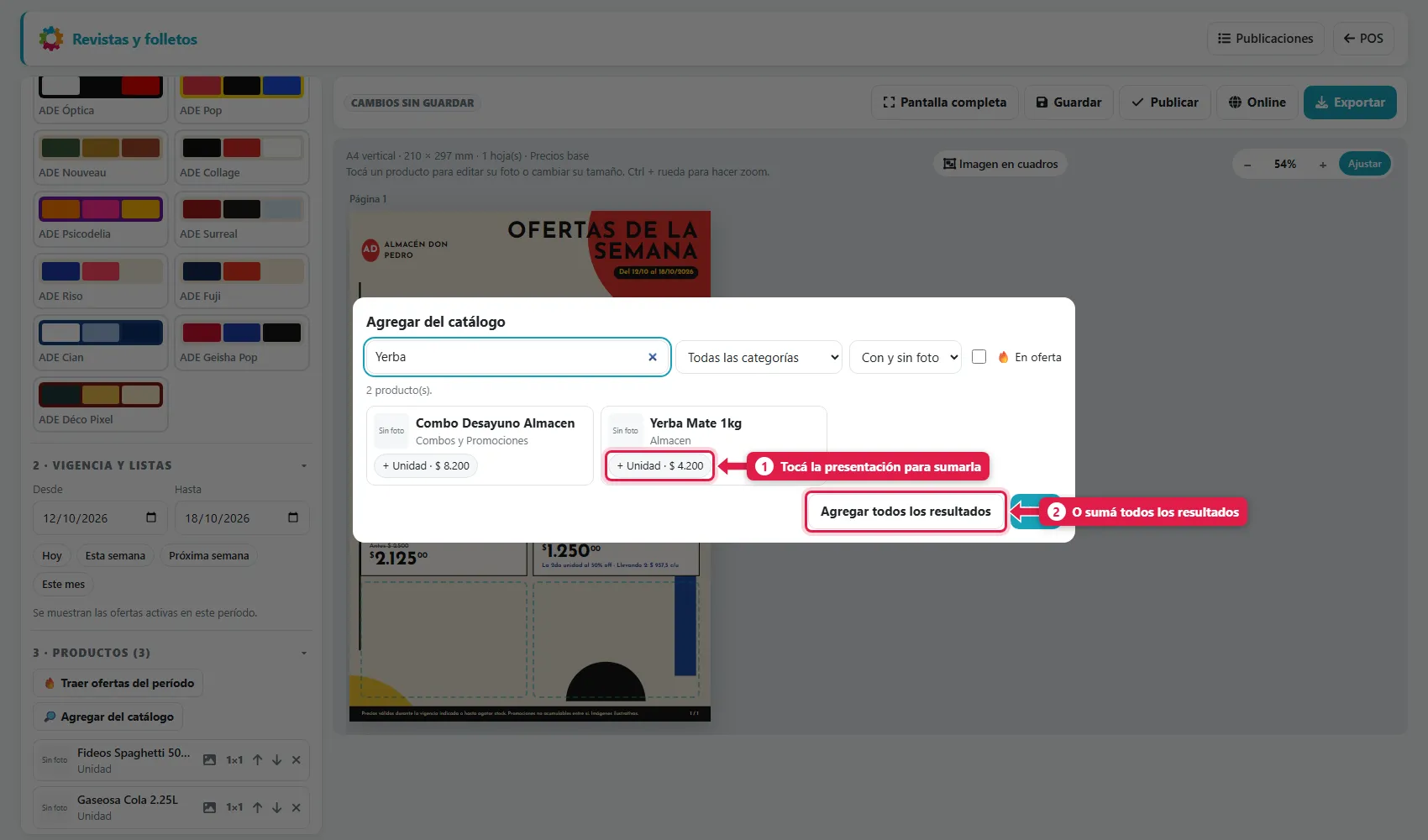Screen dimensions: 1428x840
Task: Add Yerba Mate 1kg Unidad $ 4.200
Action: (x=659, y=465)
